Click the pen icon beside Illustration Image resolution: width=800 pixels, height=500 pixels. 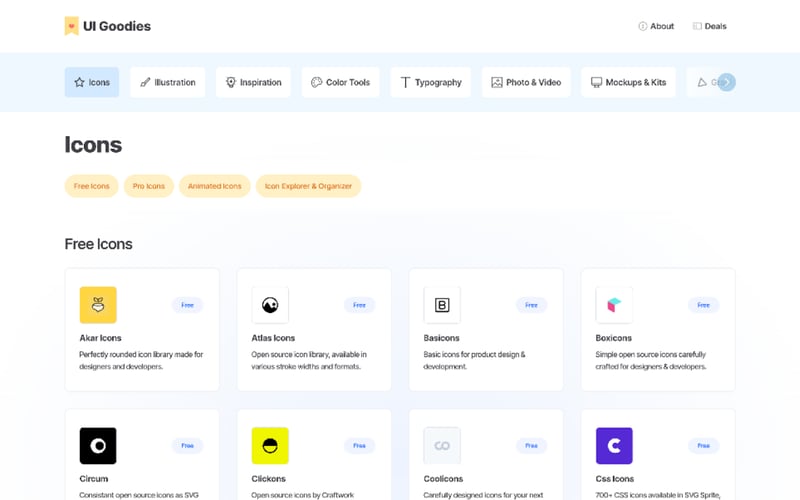(x=145, y=82)
